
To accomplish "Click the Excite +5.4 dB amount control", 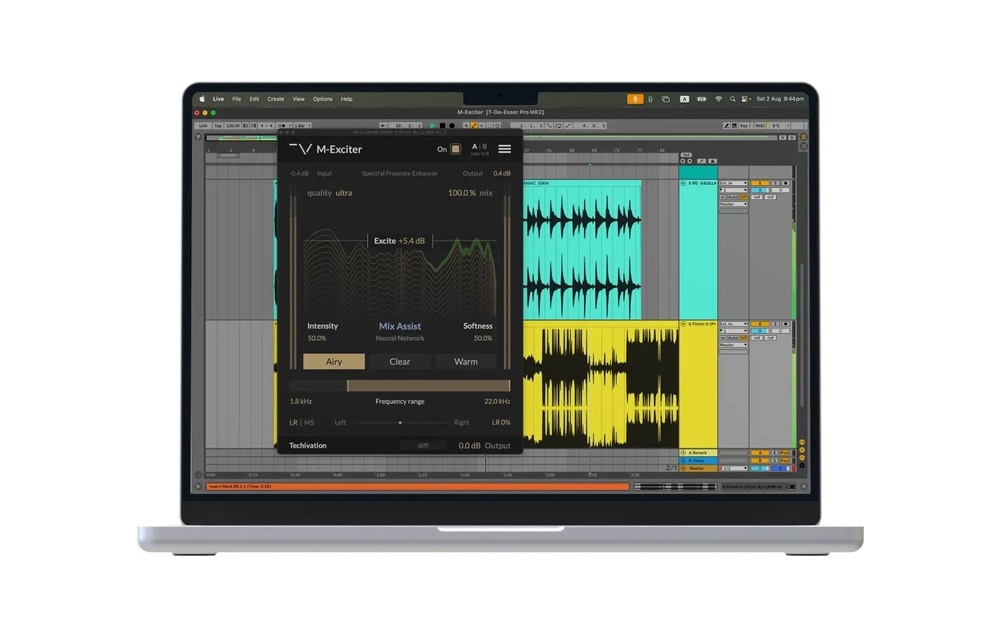I will (x=400, y=240).
